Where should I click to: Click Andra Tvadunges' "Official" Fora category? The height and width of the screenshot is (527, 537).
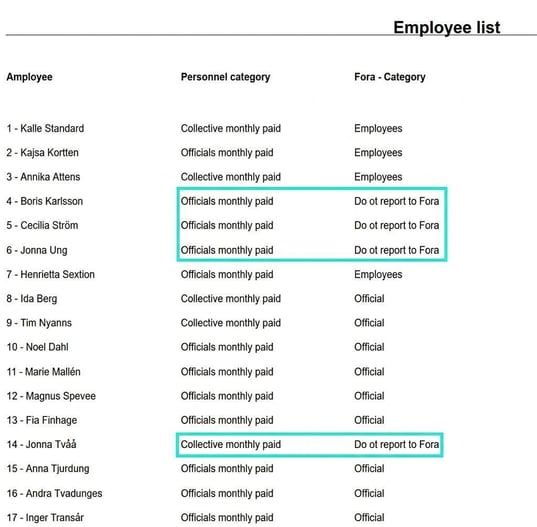369,493
